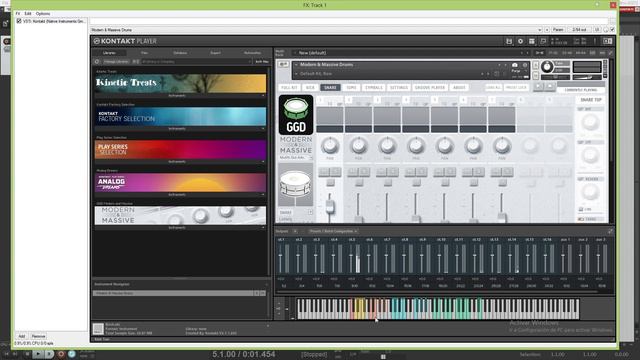This screenshot has height=360, width=640.
Task: Toggle the repeat button in REAPER transport
Action: [72, 354]
